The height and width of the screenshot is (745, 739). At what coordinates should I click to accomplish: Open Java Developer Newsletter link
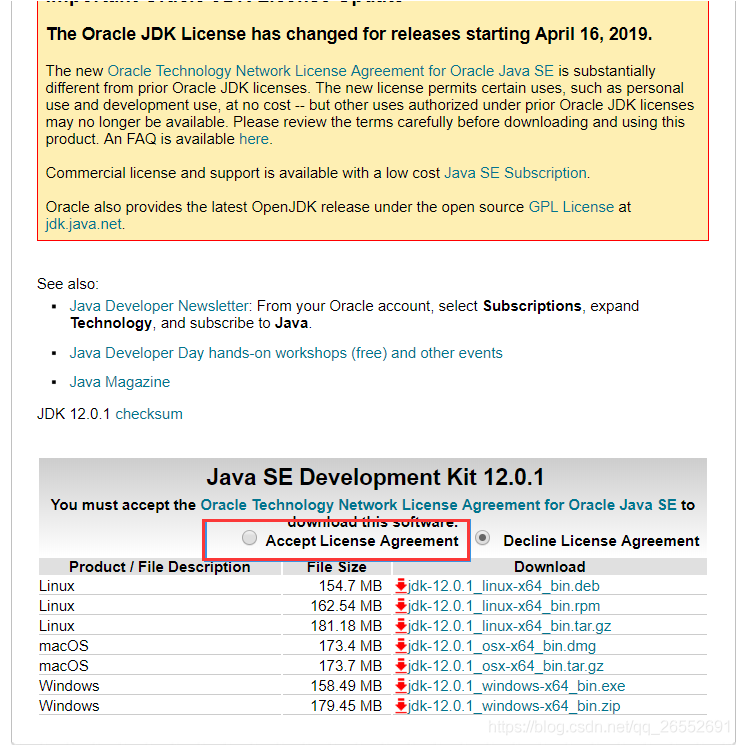(159, 306)
